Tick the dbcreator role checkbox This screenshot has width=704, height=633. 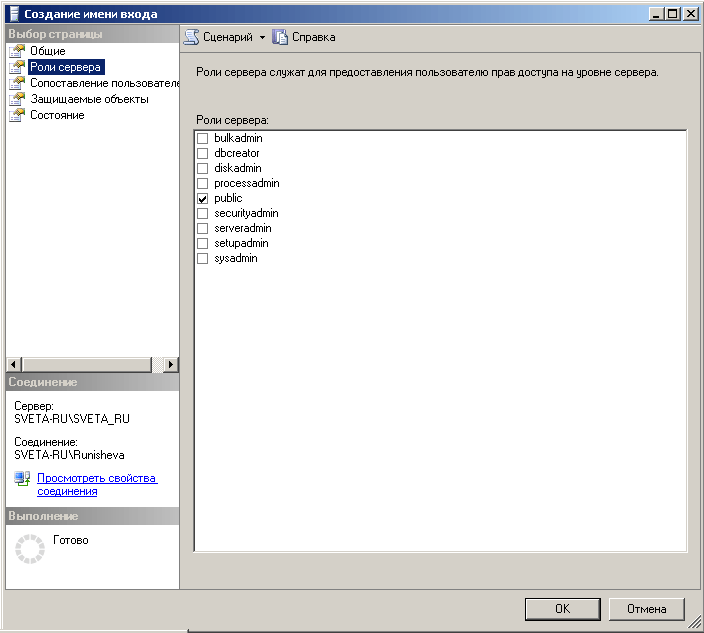[x=203, y=154]
